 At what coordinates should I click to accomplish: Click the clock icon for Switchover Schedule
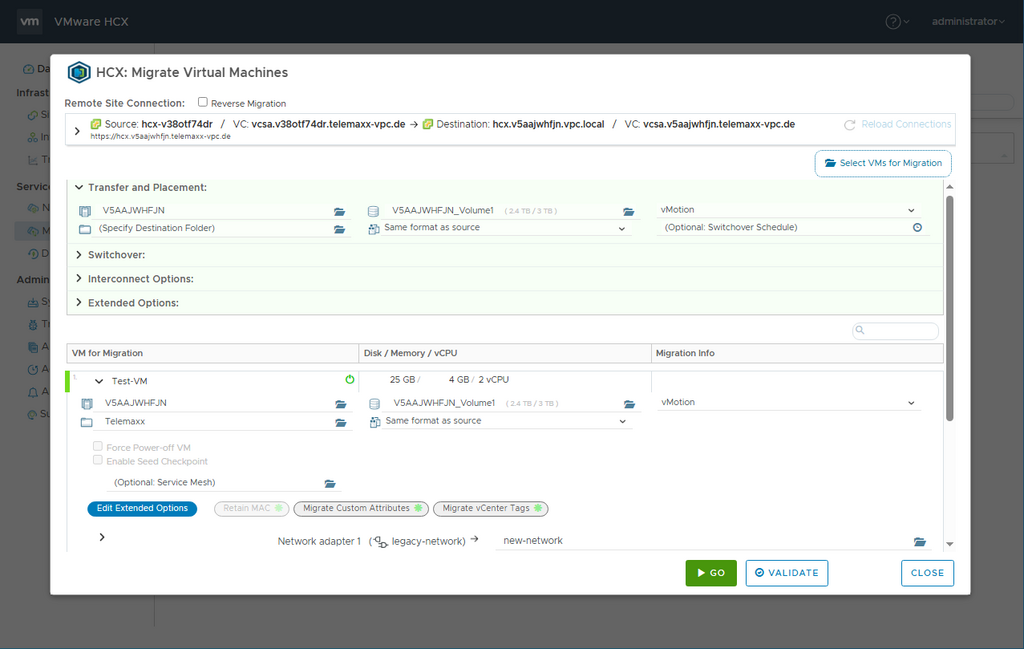[x=917, y=228]
